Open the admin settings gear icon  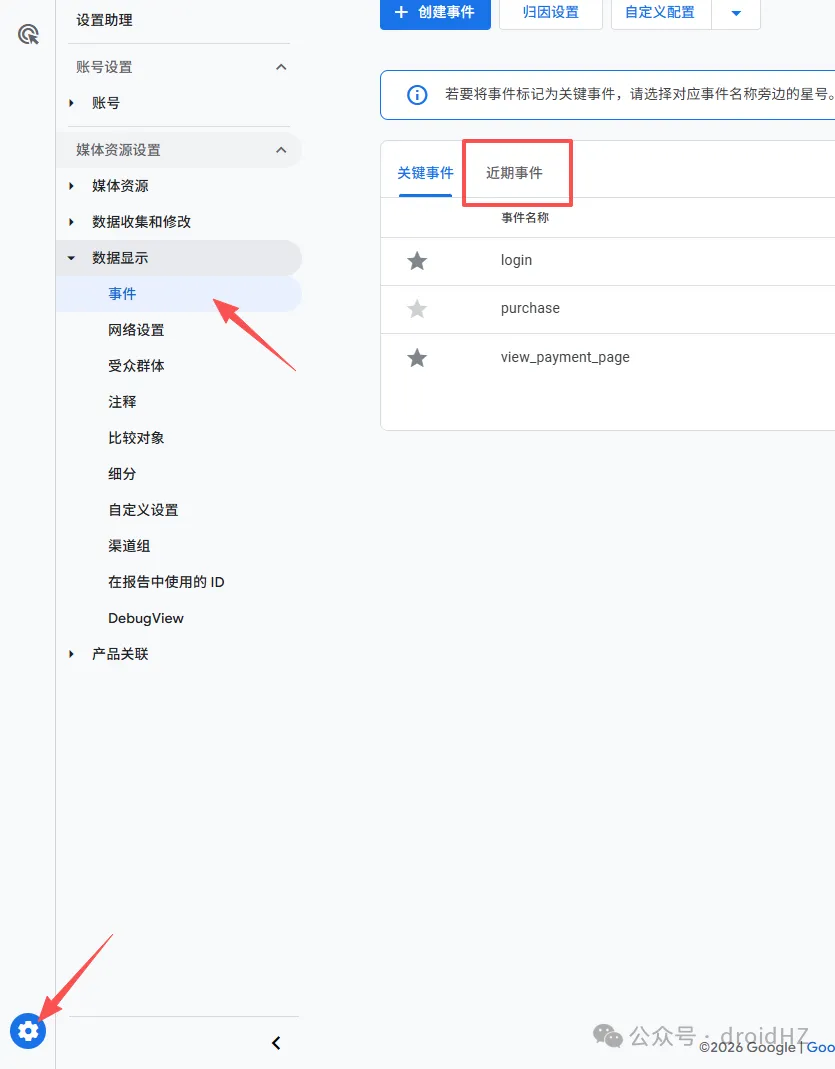point(28,1031)
